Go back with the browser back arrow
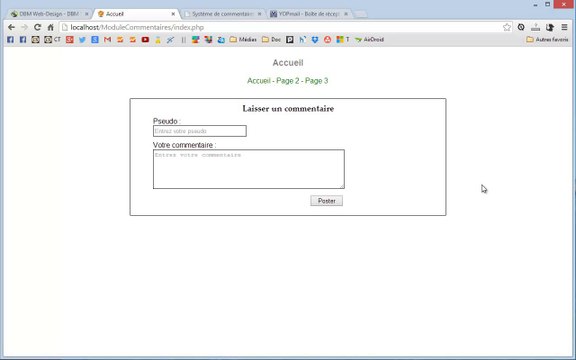576x360 pixels. 11,27
